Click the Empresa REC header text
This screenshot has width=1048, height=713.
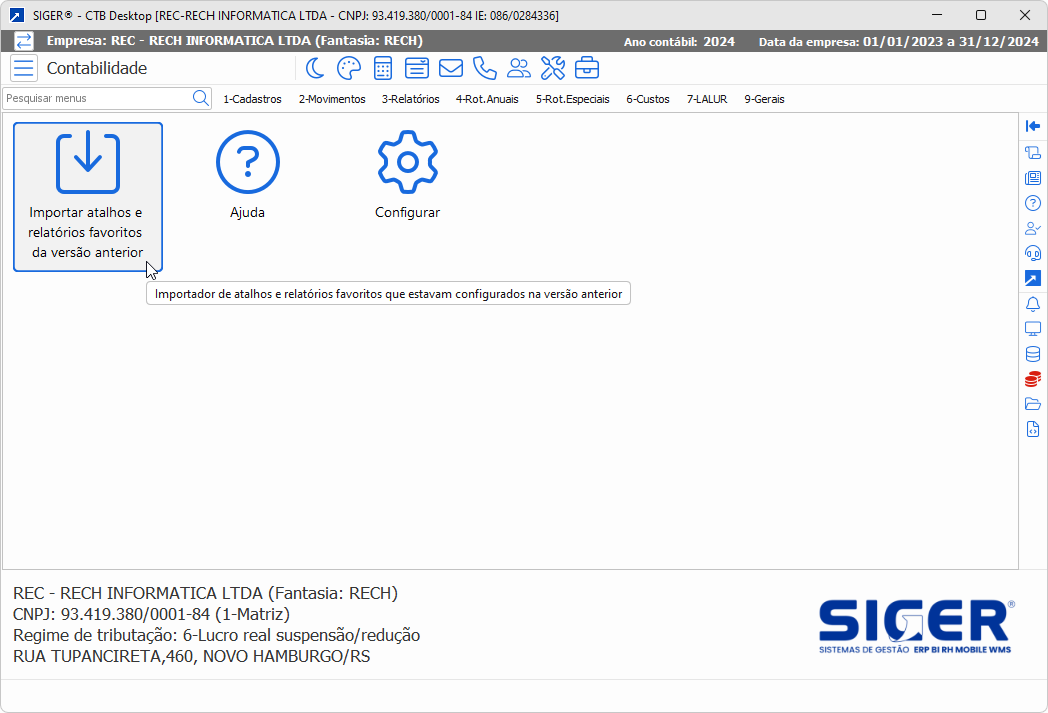(x=235, y=41)
